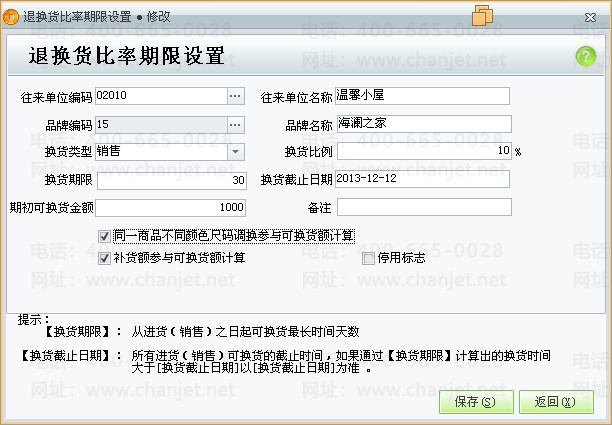Click the browse button beside 品牌编码

coord(235,124)
